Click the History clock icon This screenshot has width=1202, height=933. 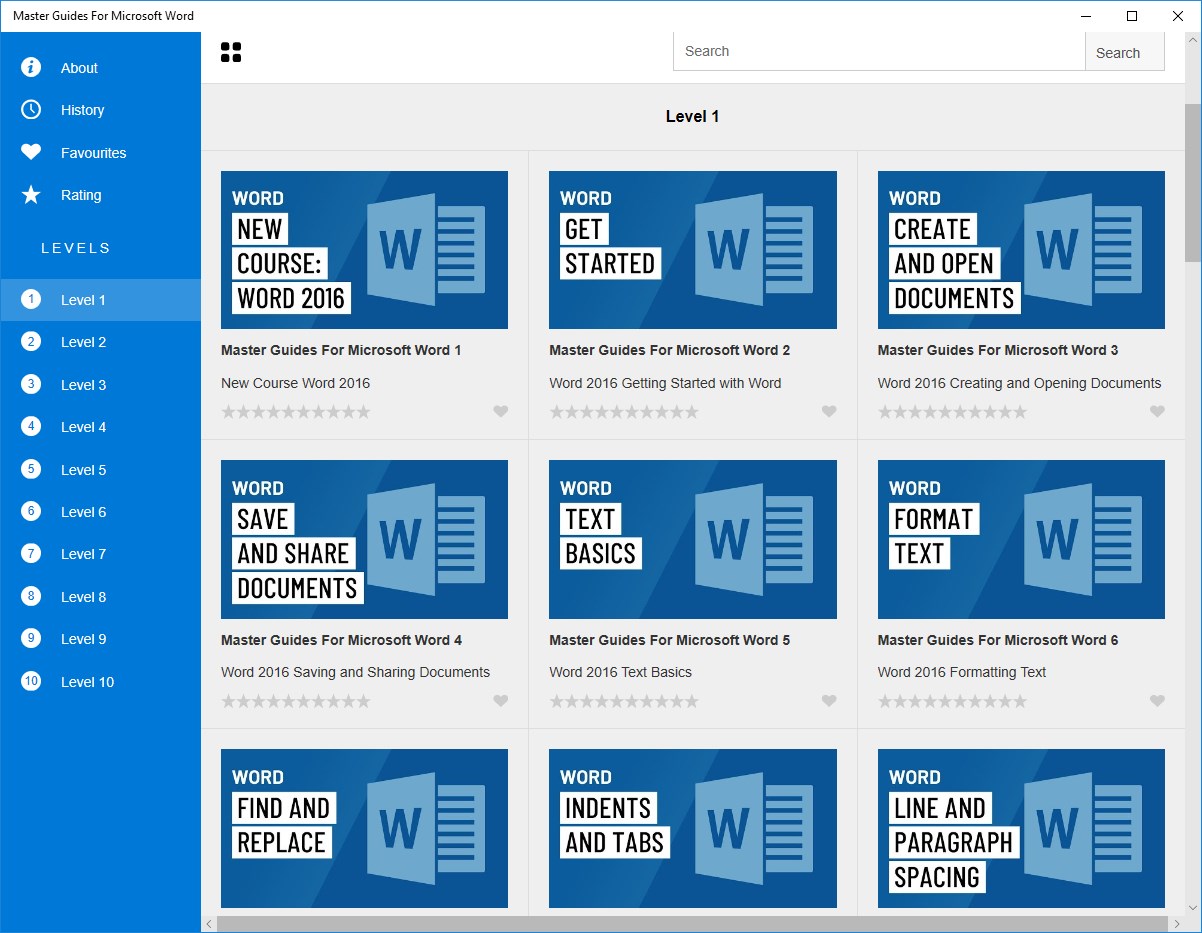tap(31, 109)
